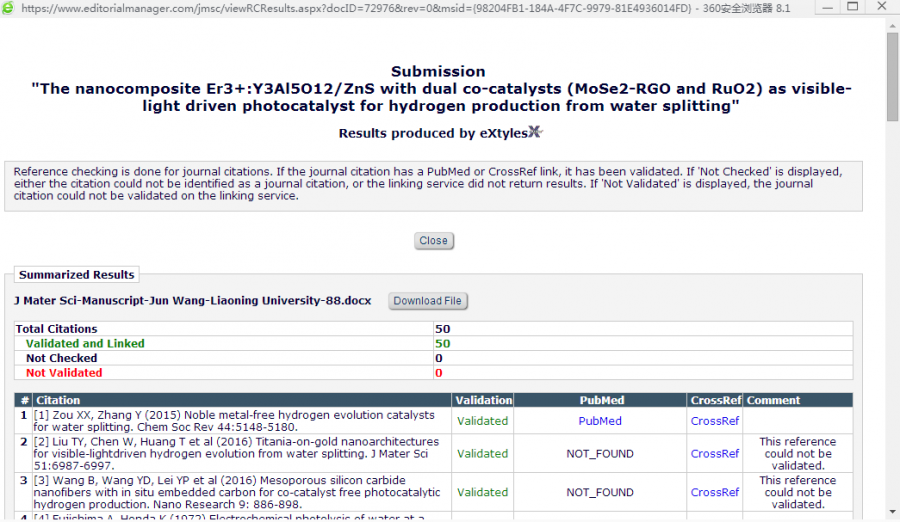Click Validated status for citation 1
The width and height of the screenshot is (900, 522).
[482, 421]
